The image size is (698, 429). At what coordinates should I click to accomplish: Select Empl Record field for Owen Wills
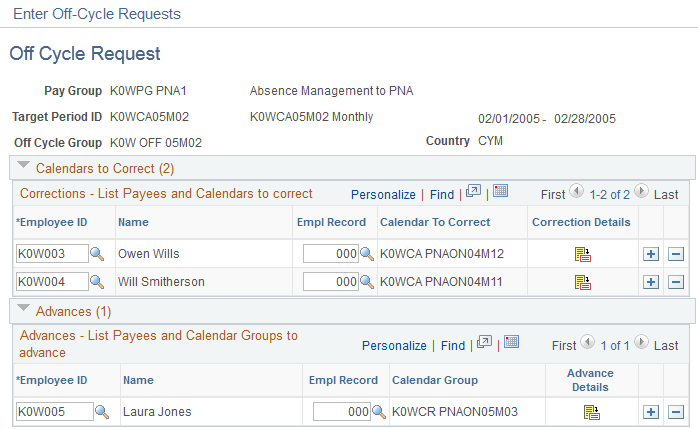[x=331, y=254]
